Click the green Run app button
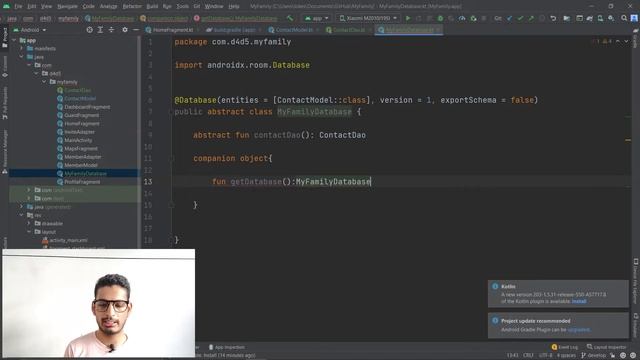The width and height of the screenshot is (640, 360). [408, 18]
